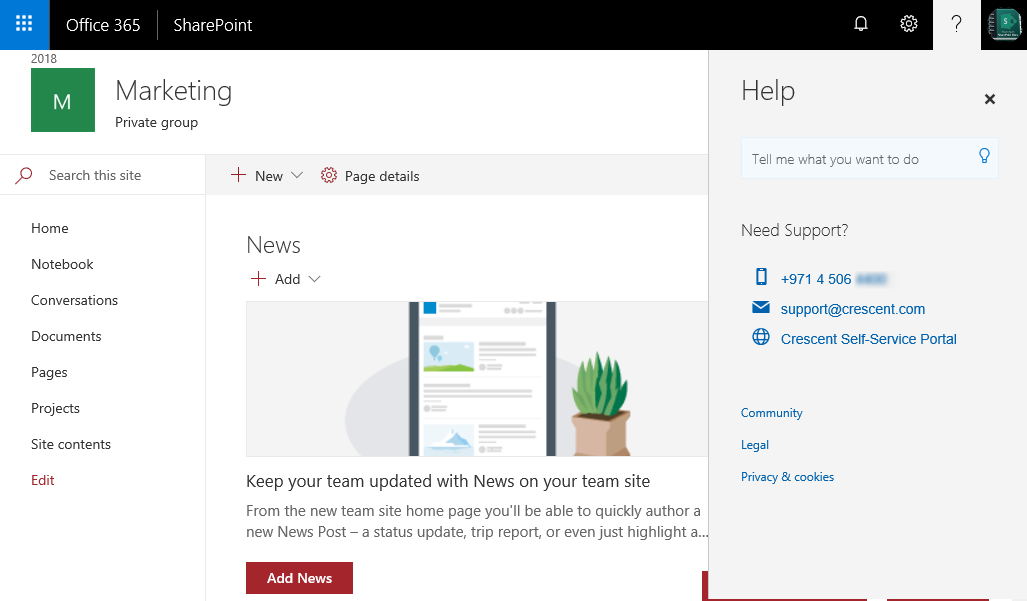
Task: Open the user profile avatar
Action: point(1003,25)
